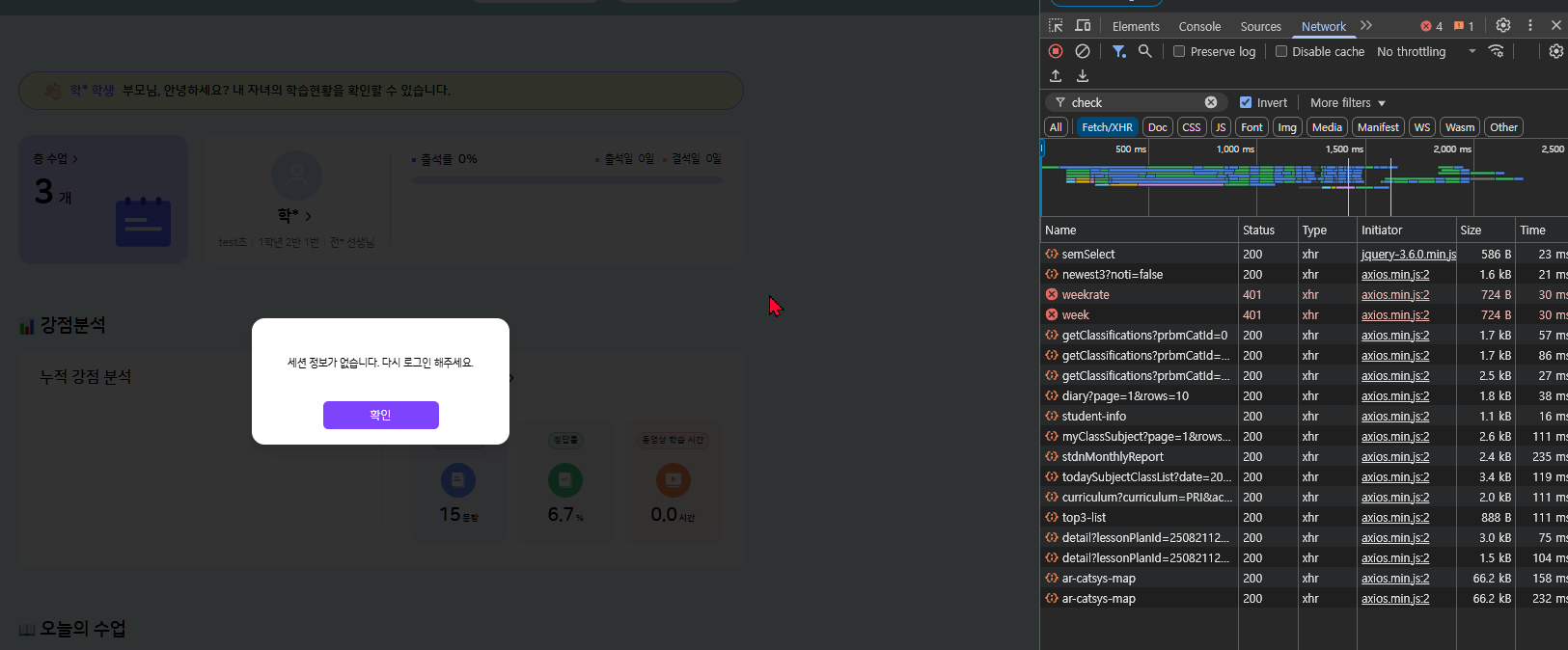Image resolution: width=1568 pixels, height=650 pixels.
Task: Toggle the Wasm type filter
Action: [x=1460, y=127]
